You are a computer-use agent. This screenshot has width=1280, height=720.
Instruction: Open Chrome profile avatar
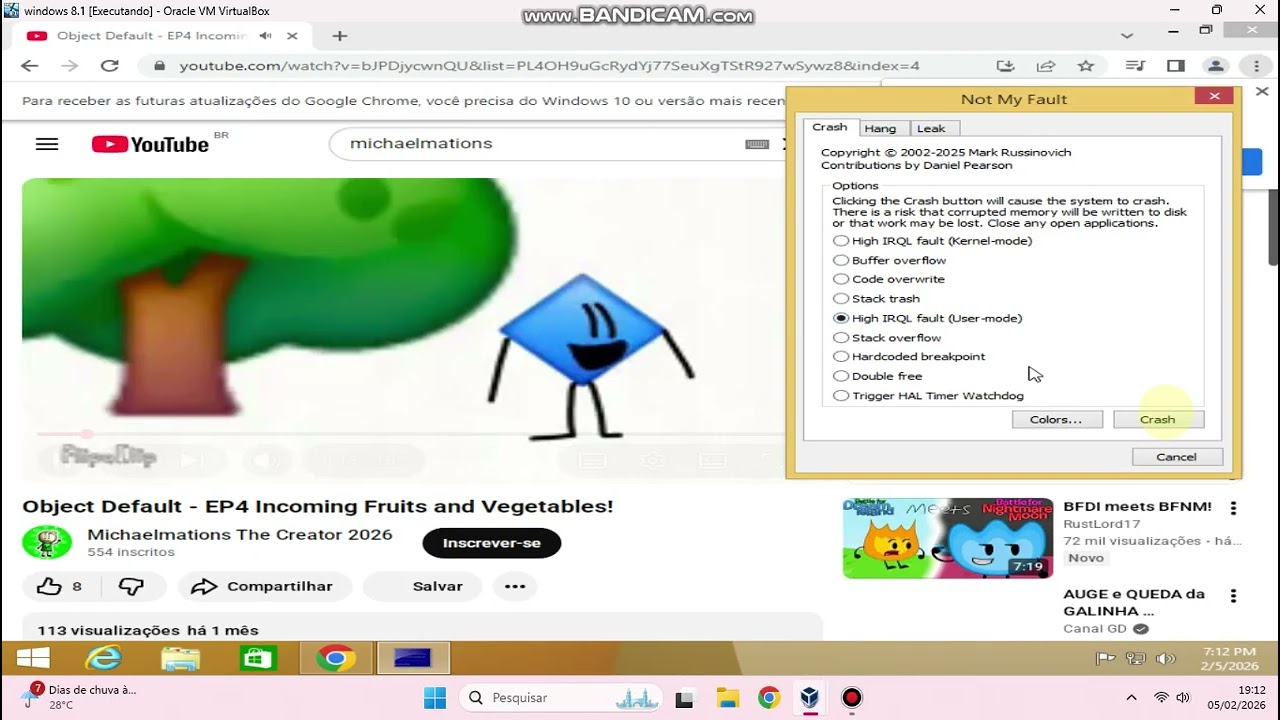click(1216, 66)
